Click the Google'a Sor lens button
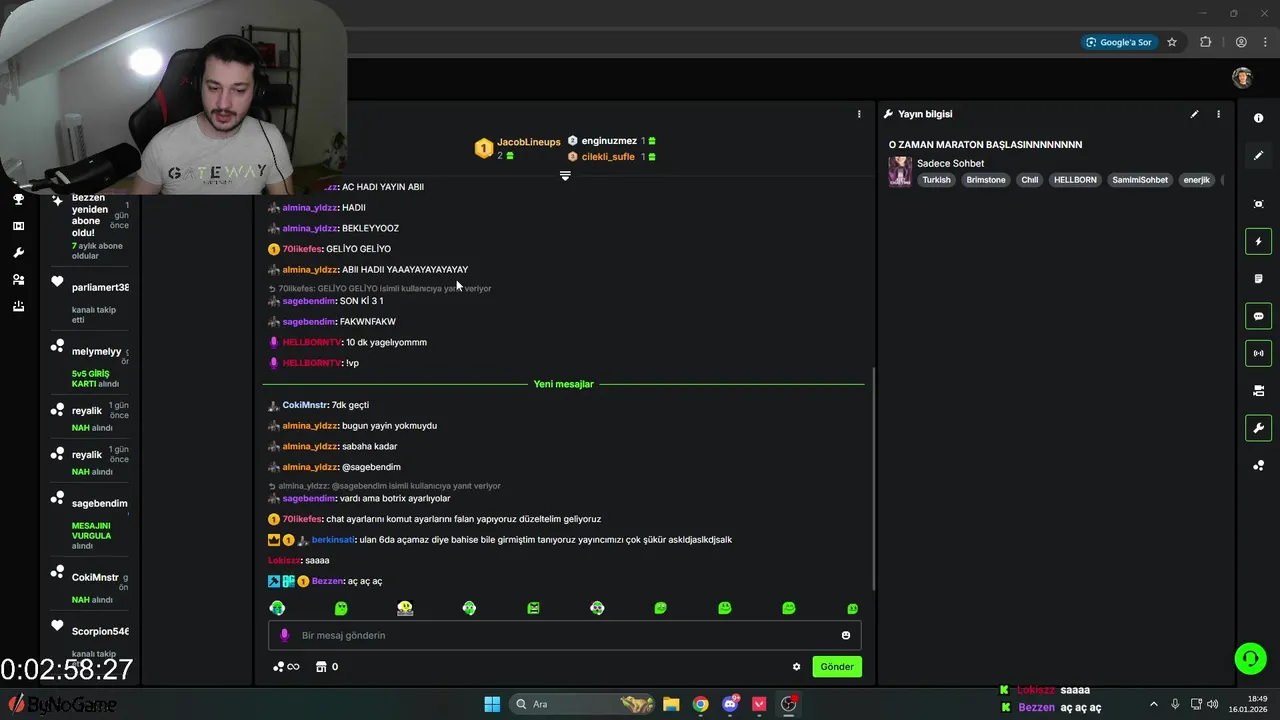The height and width of the screenshot is (720, 1280). tap(1121, 42)
